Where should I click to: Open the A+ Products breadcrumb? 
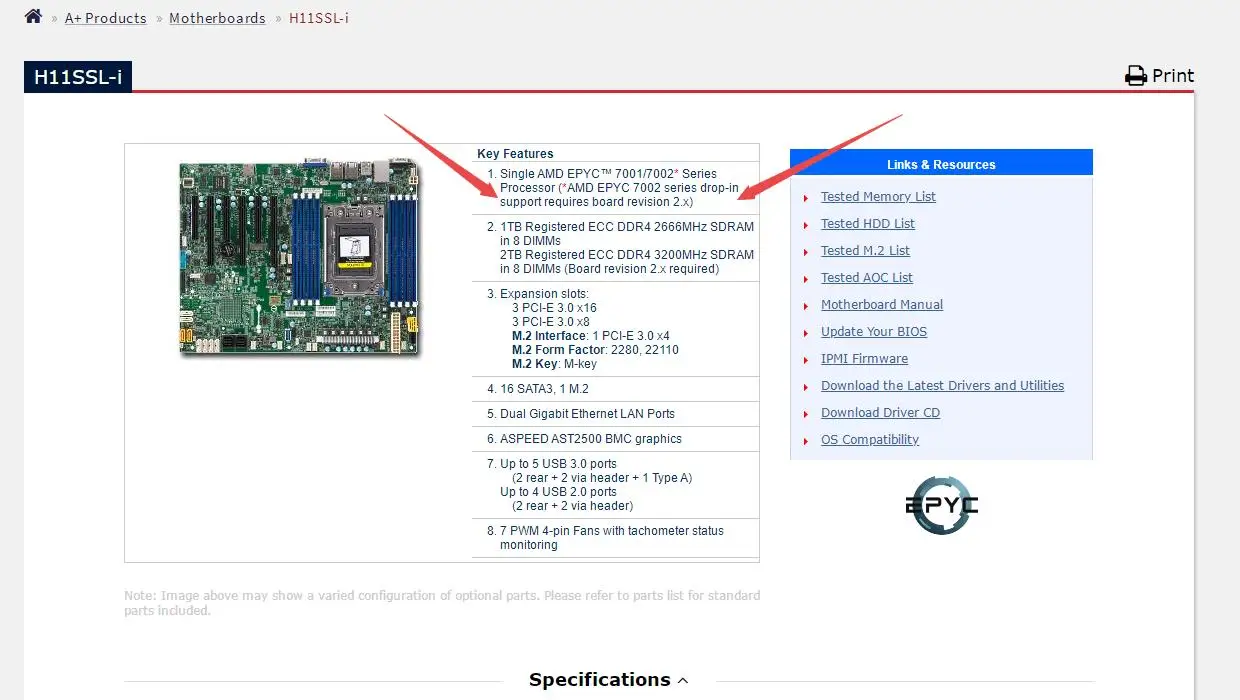(x=105, y=18)
